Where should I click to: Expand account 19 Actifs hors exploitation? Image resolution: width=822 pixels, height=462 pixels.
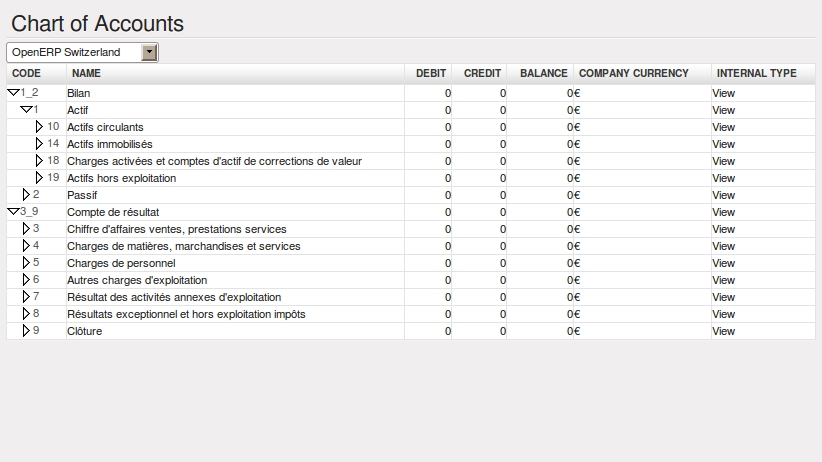point(40,178)
